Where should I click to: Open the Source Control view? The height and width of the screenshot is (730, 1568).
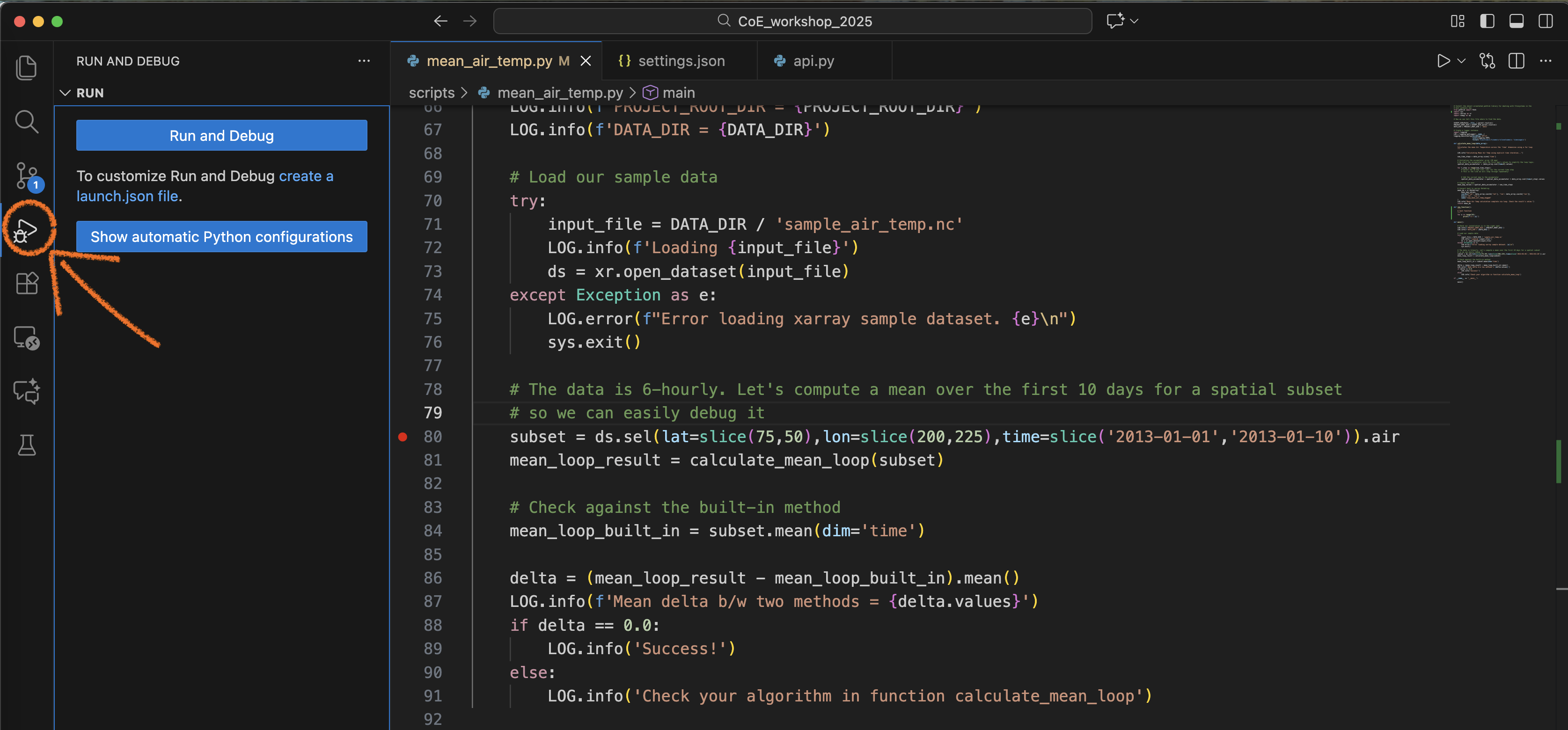click(26, 176)
